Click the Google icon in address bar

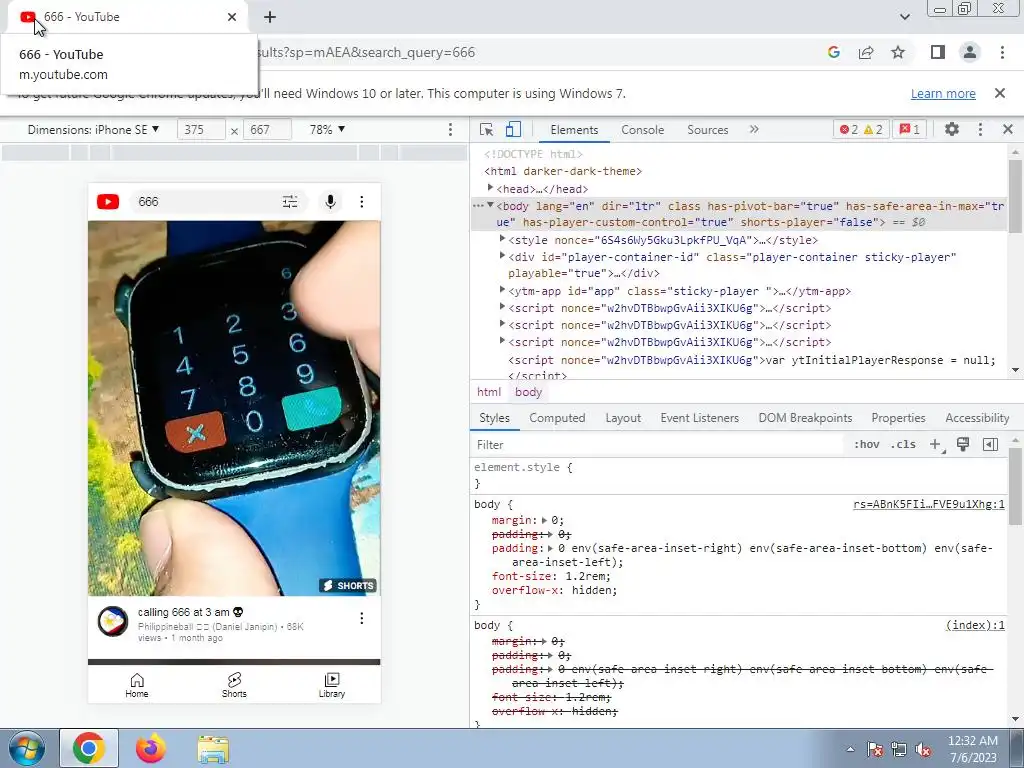pyautogui.click(x=834, y=52)
